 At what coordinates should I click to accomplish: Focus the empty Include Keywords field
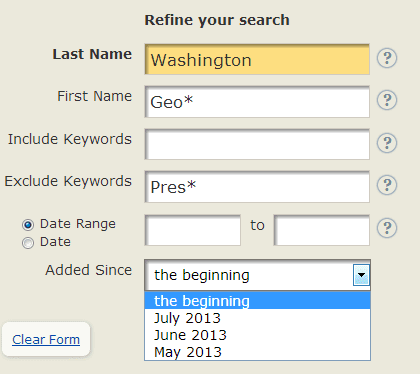257,144
